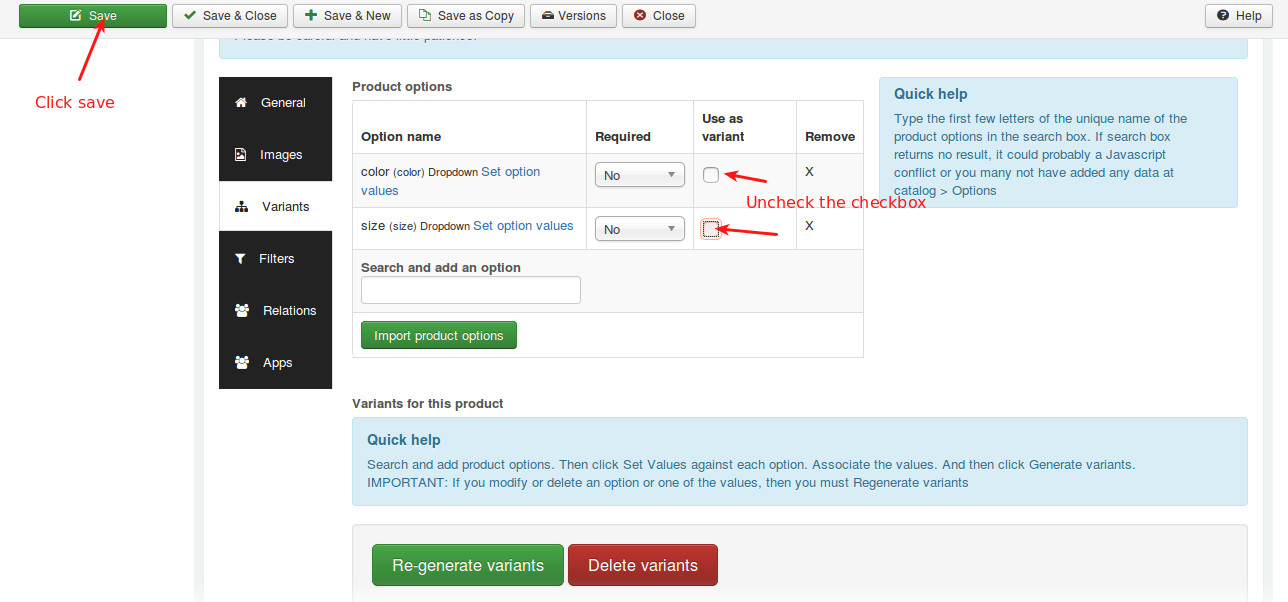Switch to the General tab

pos(275,103)
